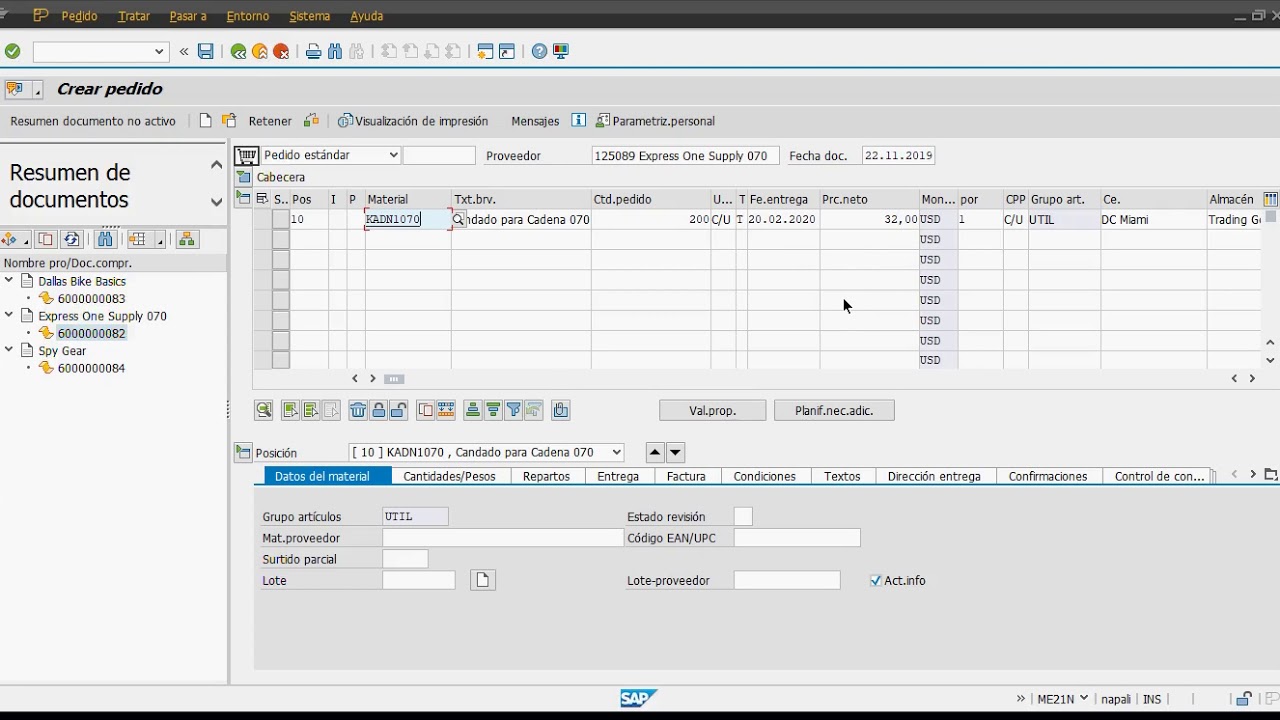Click the horizontal scrollbar thumb below the items table

(394, 379)
